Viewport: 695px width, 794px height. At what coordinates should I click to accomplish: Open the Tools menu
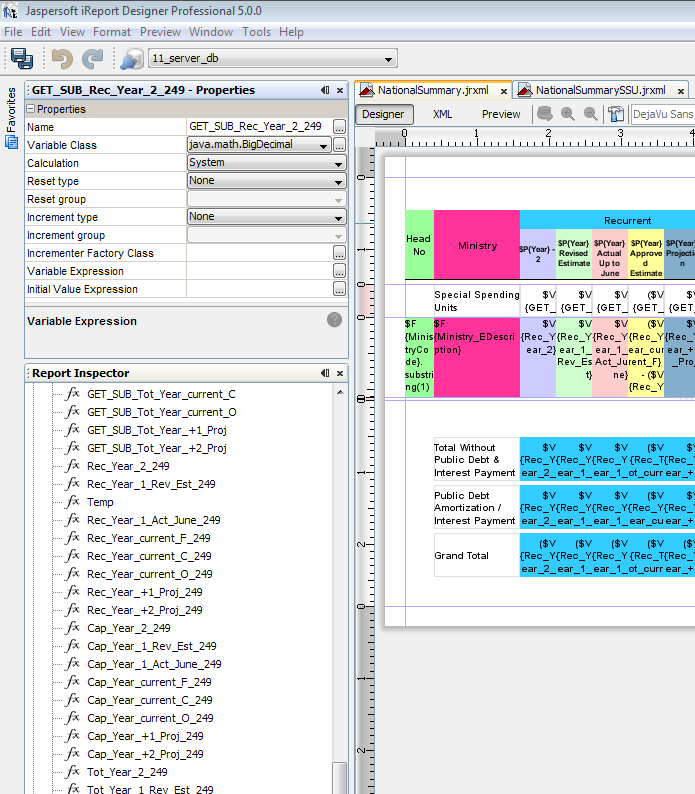pos(256,32)
